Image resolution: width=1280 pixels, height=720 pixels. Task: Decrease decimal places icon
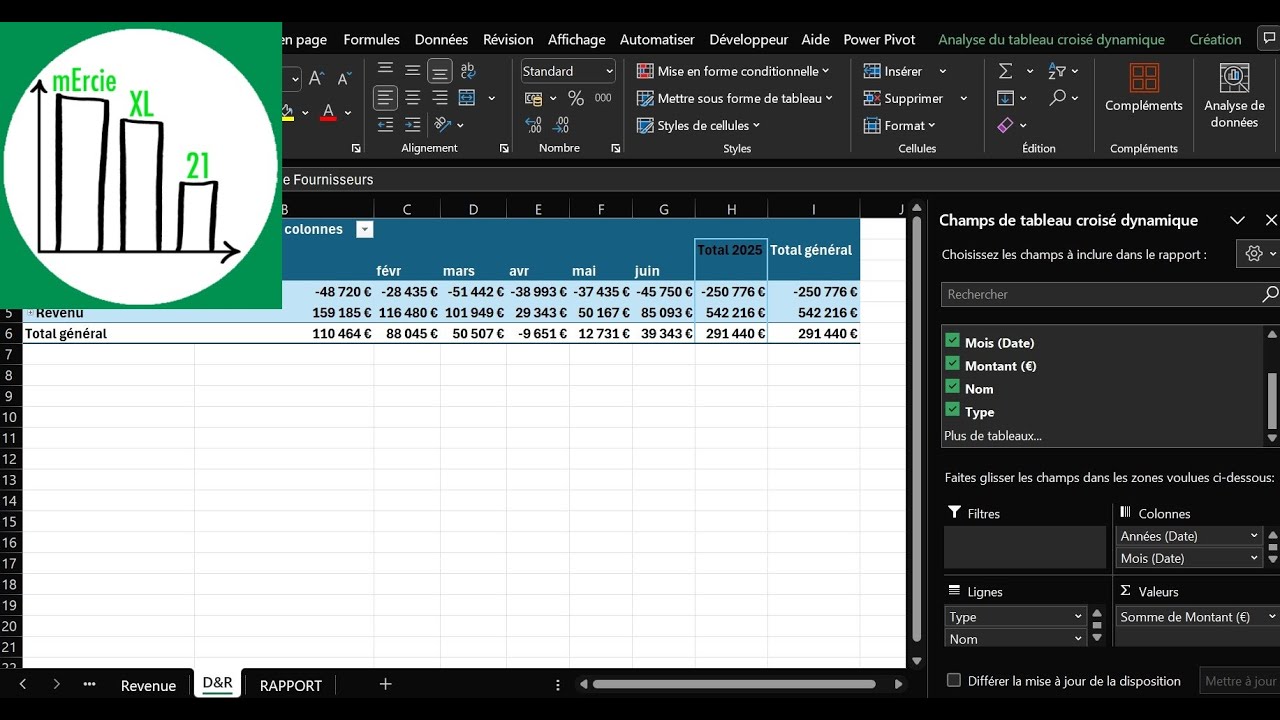click(x=562, y=125)
